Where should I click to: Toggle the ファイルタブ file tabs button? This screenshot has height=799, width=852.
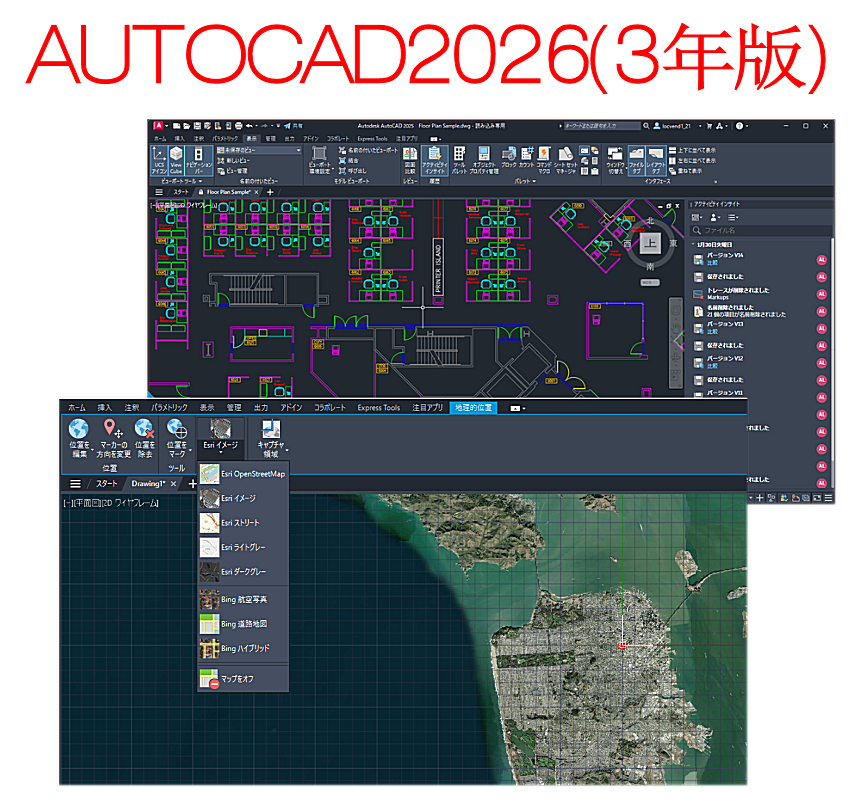coord(636,160)
